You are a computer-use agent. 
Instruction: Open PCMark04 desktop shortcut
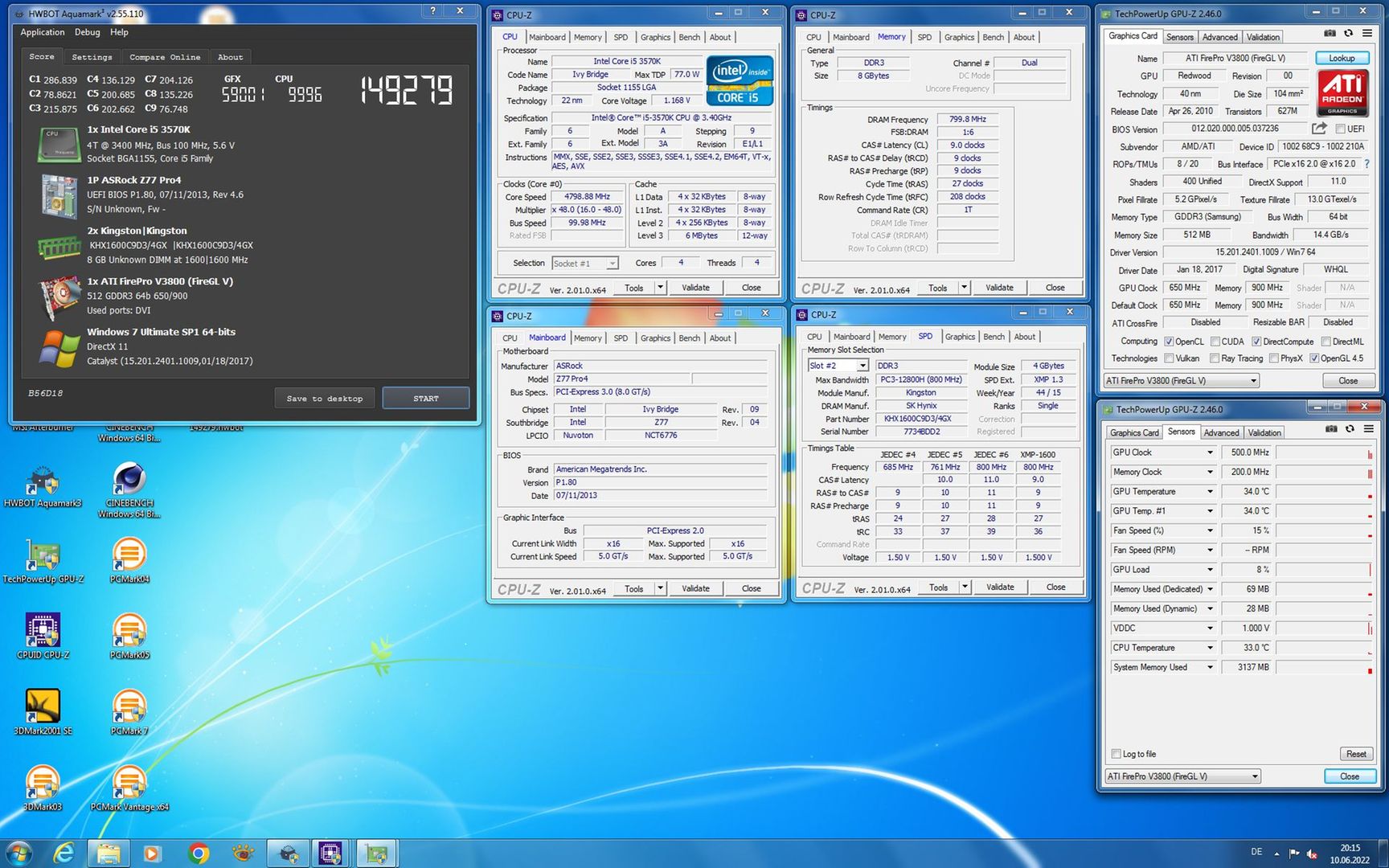pyautogui.click(x=129, y=562)
